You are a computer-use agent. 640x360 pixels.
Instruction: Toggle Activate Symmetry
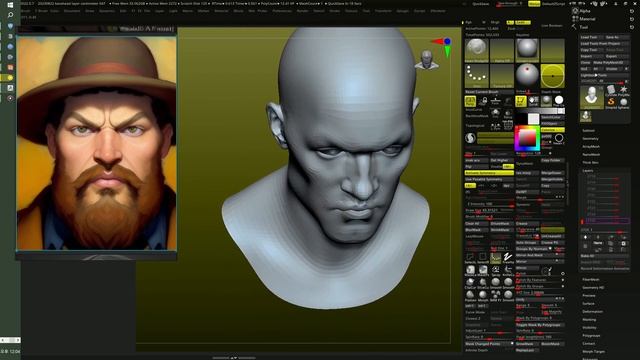(489, 173)
